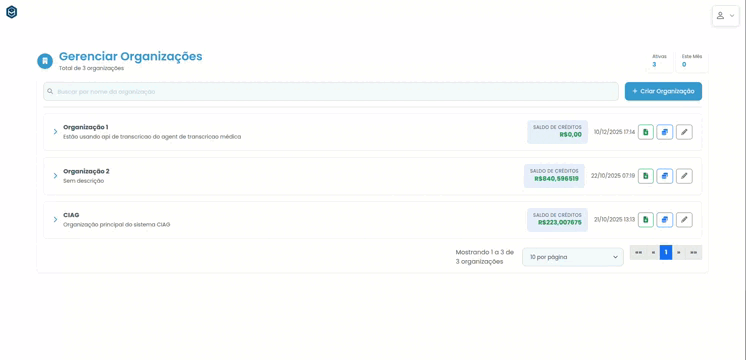Click the date 22/10/2025 07:19
This screenshot has height=360, width=746.
pos(613,176)
